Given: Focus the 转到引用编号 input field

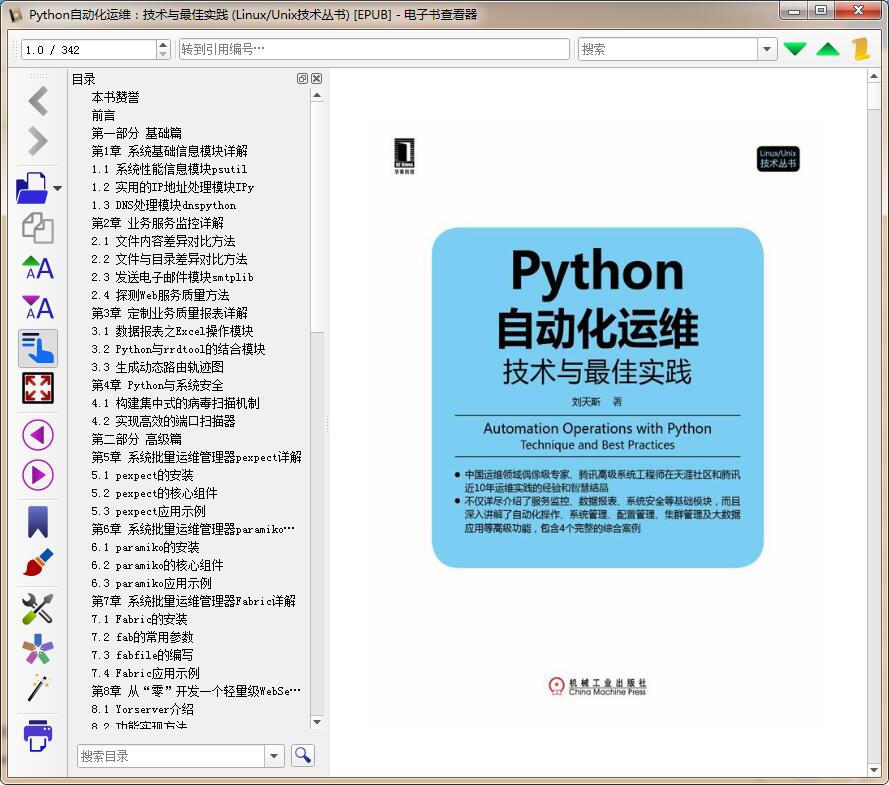Looking at the screenshot, I should tap(374, 49).
